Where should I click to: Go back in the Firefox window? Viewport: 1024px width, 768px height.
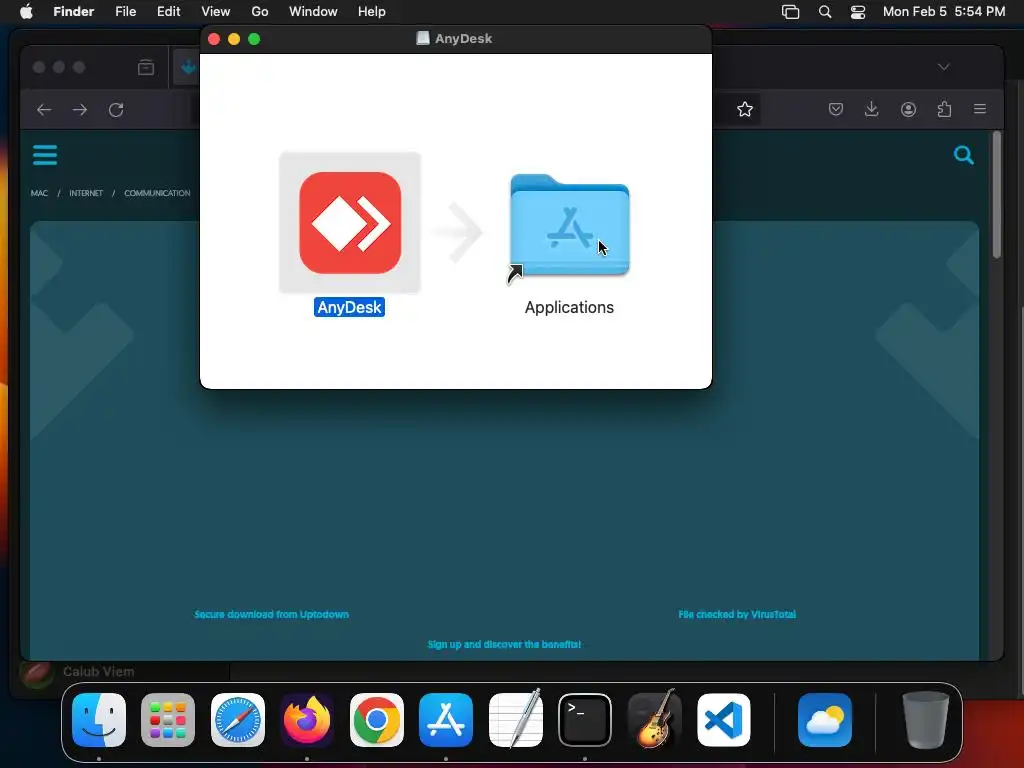click(44, 110)
